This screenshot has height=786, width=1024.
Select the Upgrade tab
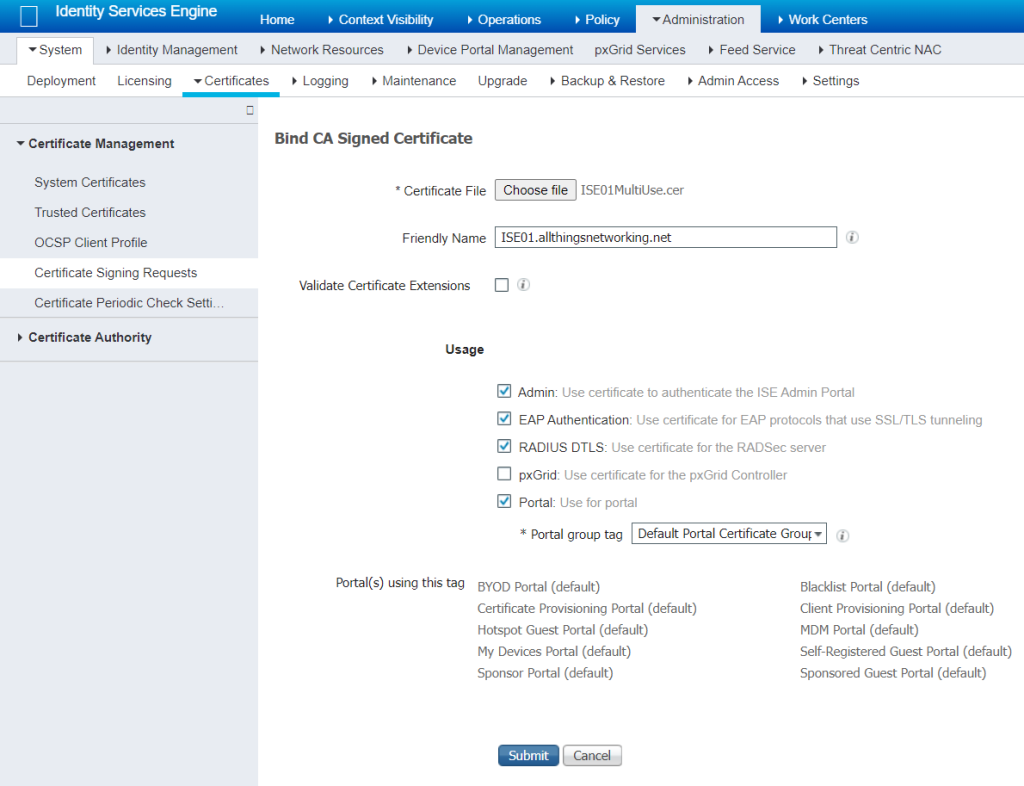(x=502, y=81)
